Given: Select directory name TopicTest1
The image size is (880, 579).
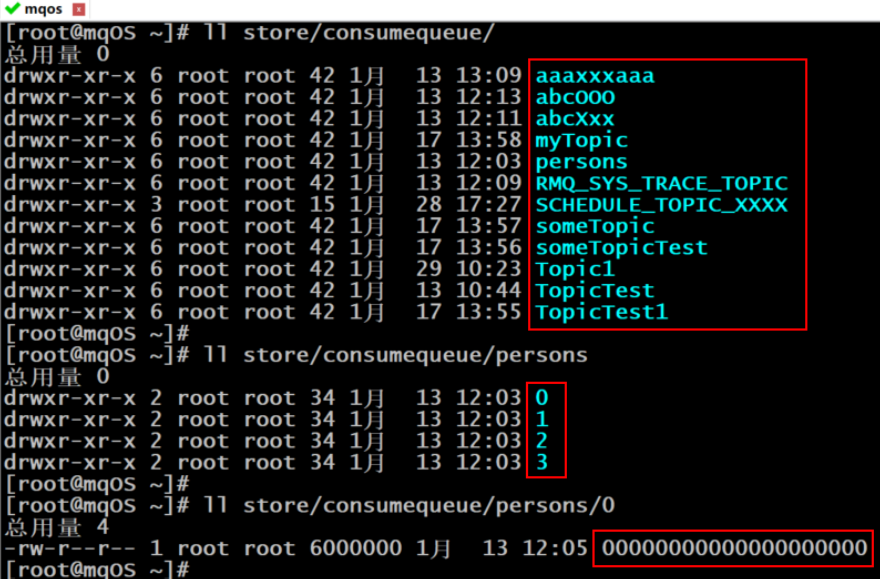Looking at the screenshot, I should click(602, 312).
